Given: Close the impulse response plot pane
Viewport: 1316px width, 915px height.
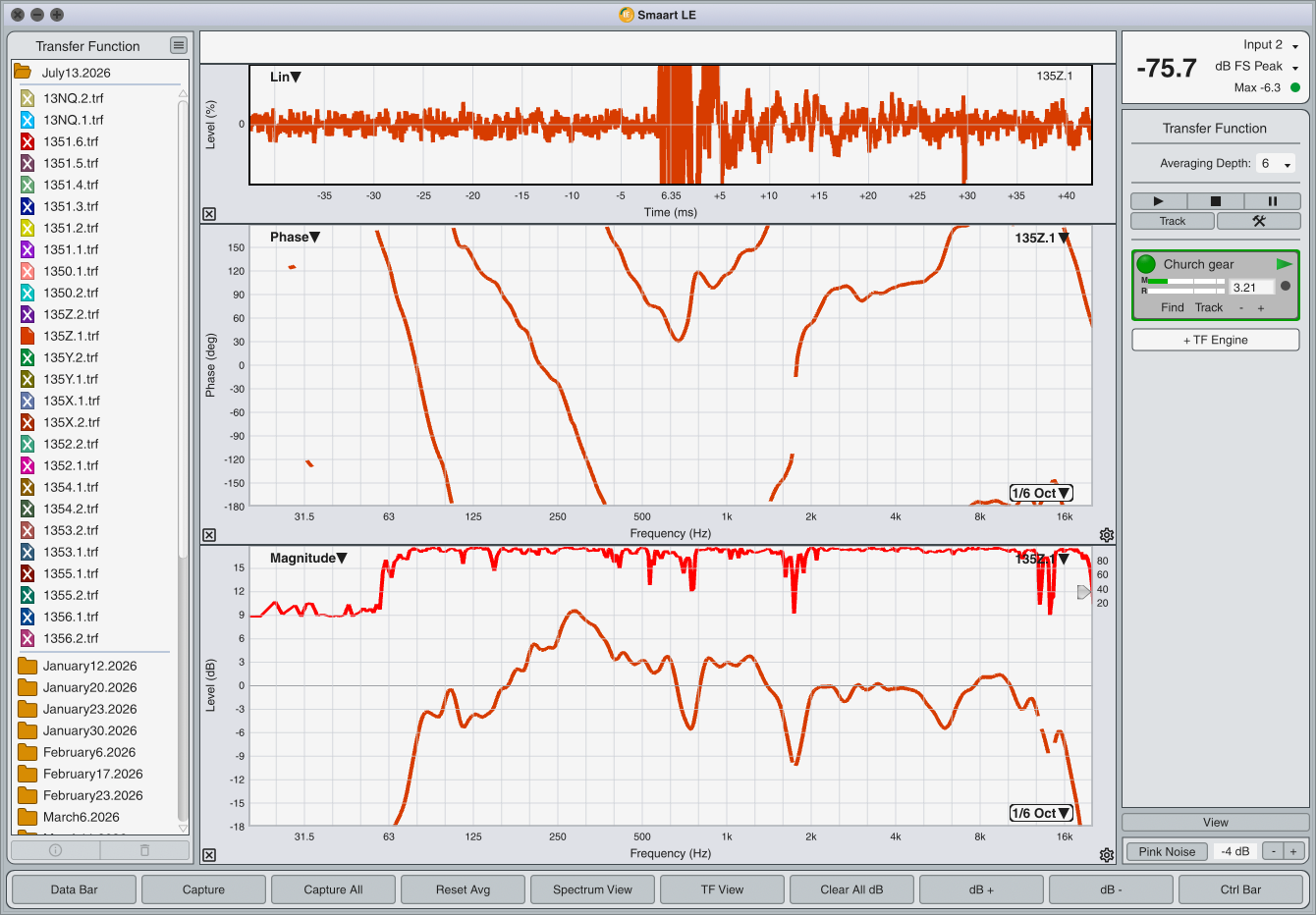Looking at the screenshot, I should [209, 214].
